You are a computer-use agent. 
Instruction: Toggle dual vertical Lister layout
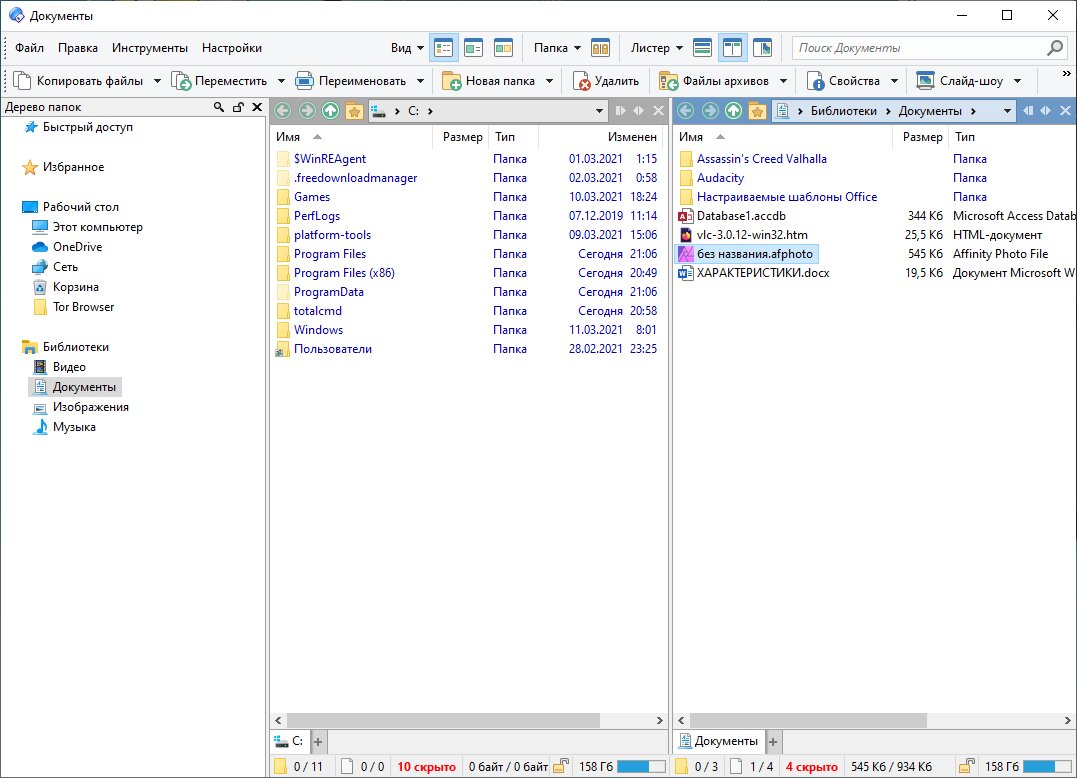click(732, 48)
